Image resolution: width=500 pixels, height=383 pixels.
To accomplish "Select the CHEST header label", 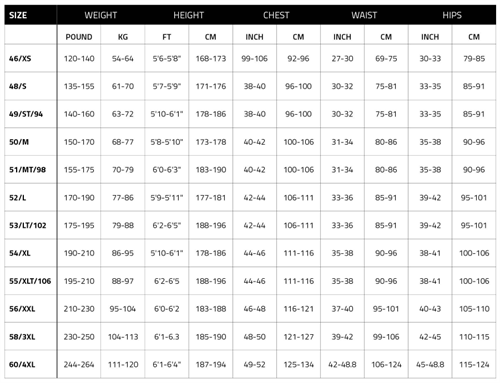I will coord(276,15).
